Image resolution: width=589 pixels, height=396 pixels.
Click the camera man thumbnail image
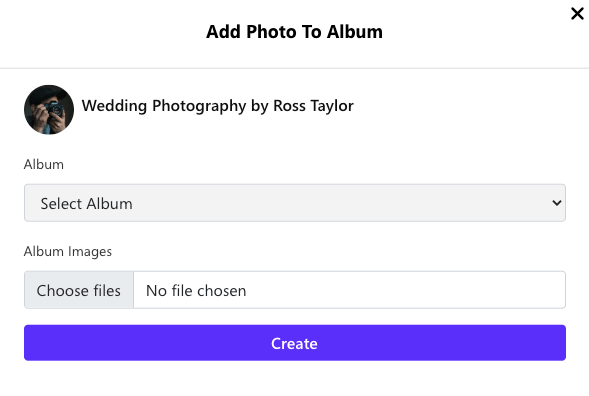pos(49,110)
